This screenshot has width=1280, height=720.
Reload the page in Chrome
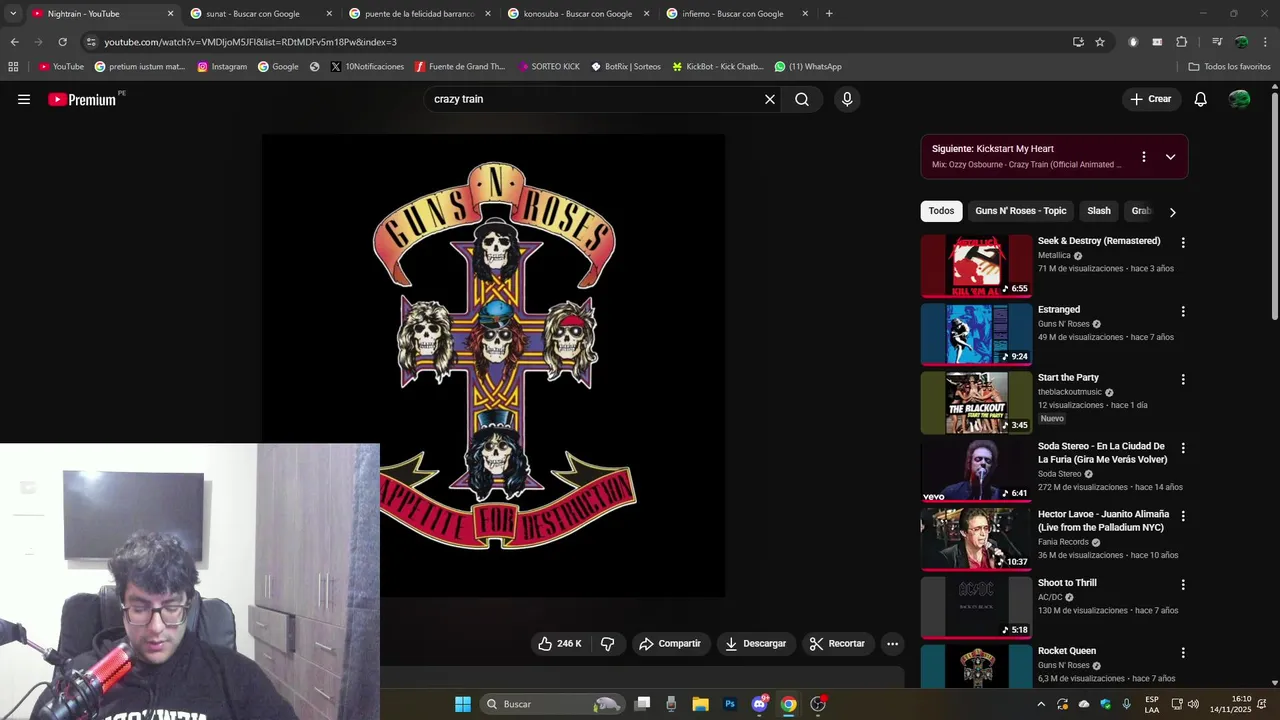pos(62,42)
